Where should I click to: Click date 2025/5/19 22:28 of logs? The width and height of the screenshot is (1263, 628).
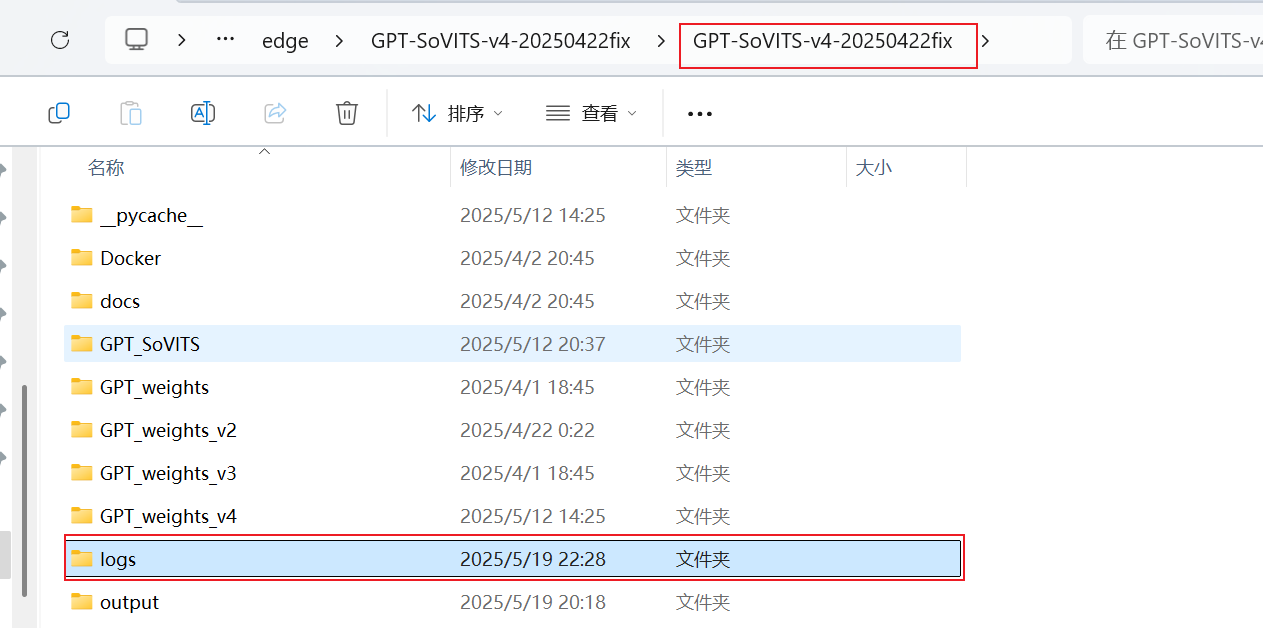(533, 559)
